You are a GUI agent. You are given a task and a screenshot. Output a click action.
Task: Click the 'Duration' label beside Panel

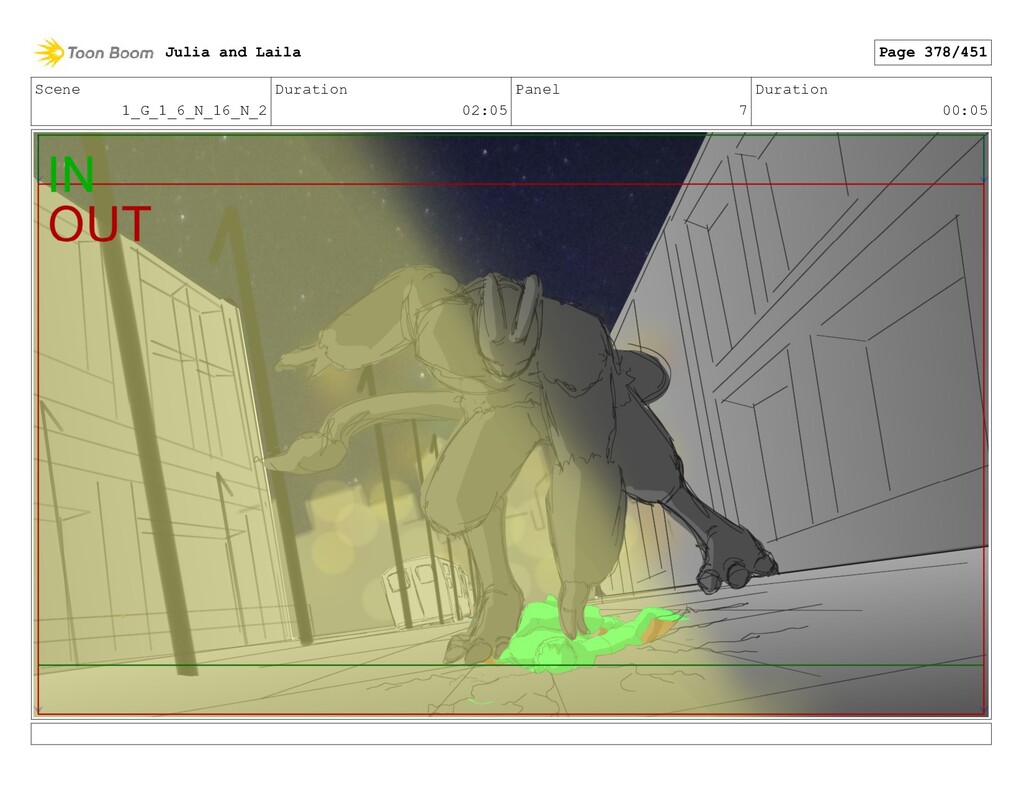tap(792, 89)
